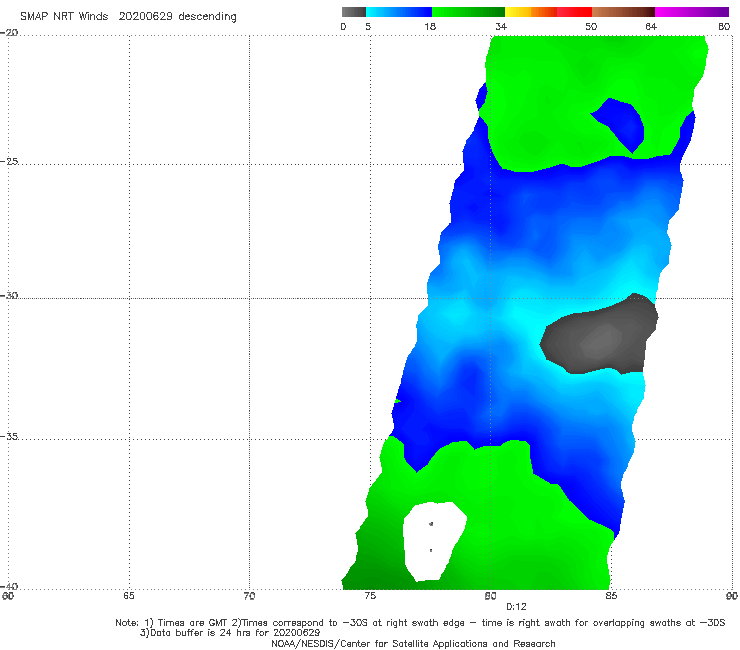Viewport: 740px width, 650px height.
Task: Click the yellow-orange segment of the color bar
Action: coord(531,12)
